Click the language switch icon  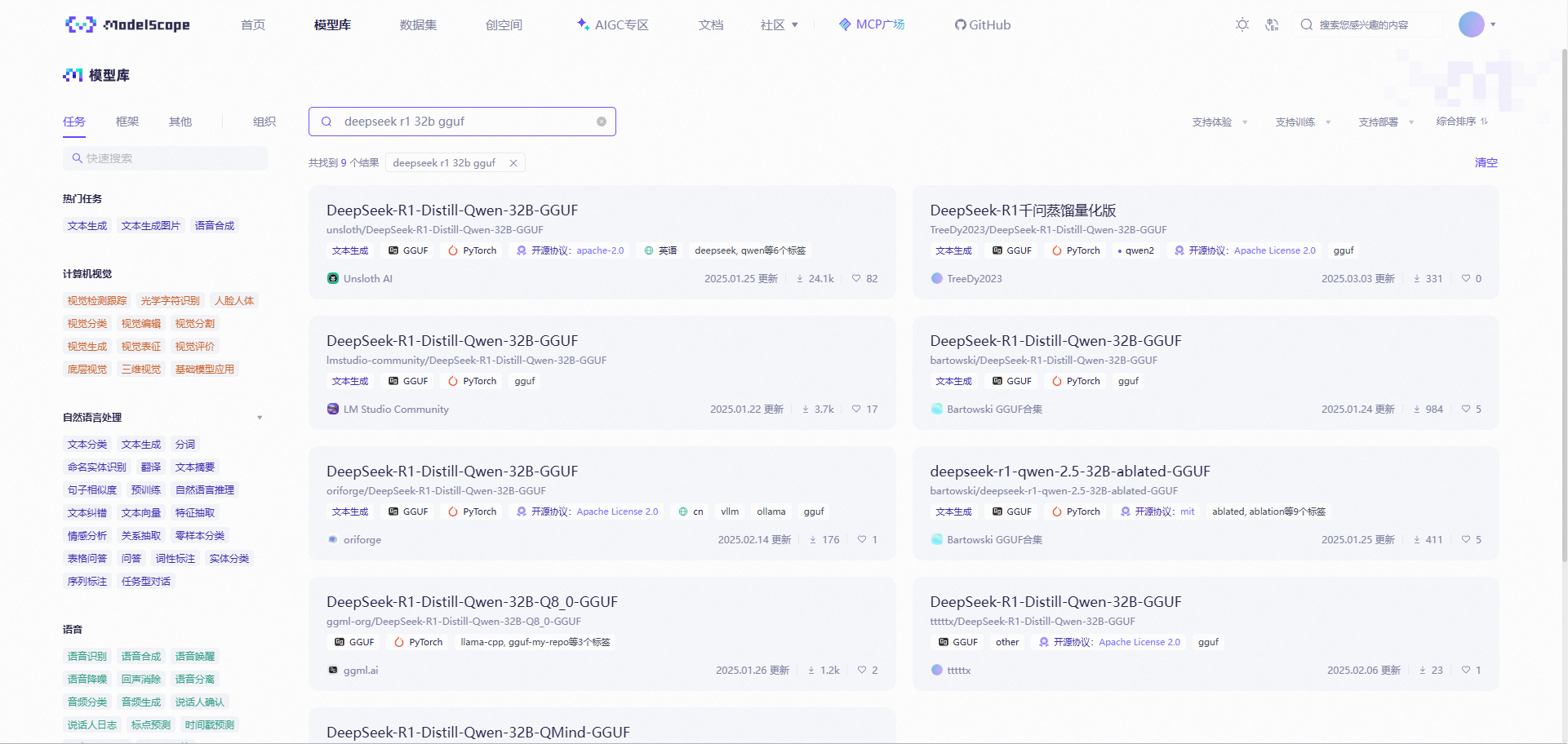(x=1272, y=24)
